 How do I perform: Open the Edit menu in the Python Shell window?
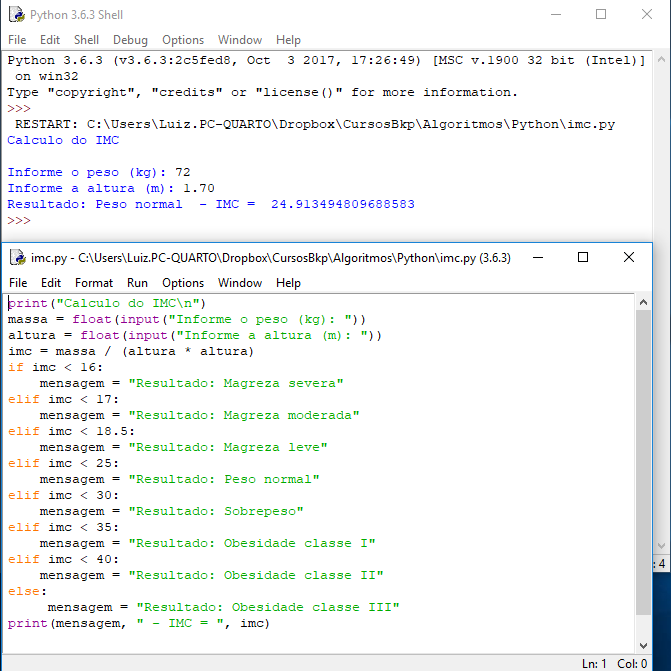pyautogui.click(x=50, y=40)
